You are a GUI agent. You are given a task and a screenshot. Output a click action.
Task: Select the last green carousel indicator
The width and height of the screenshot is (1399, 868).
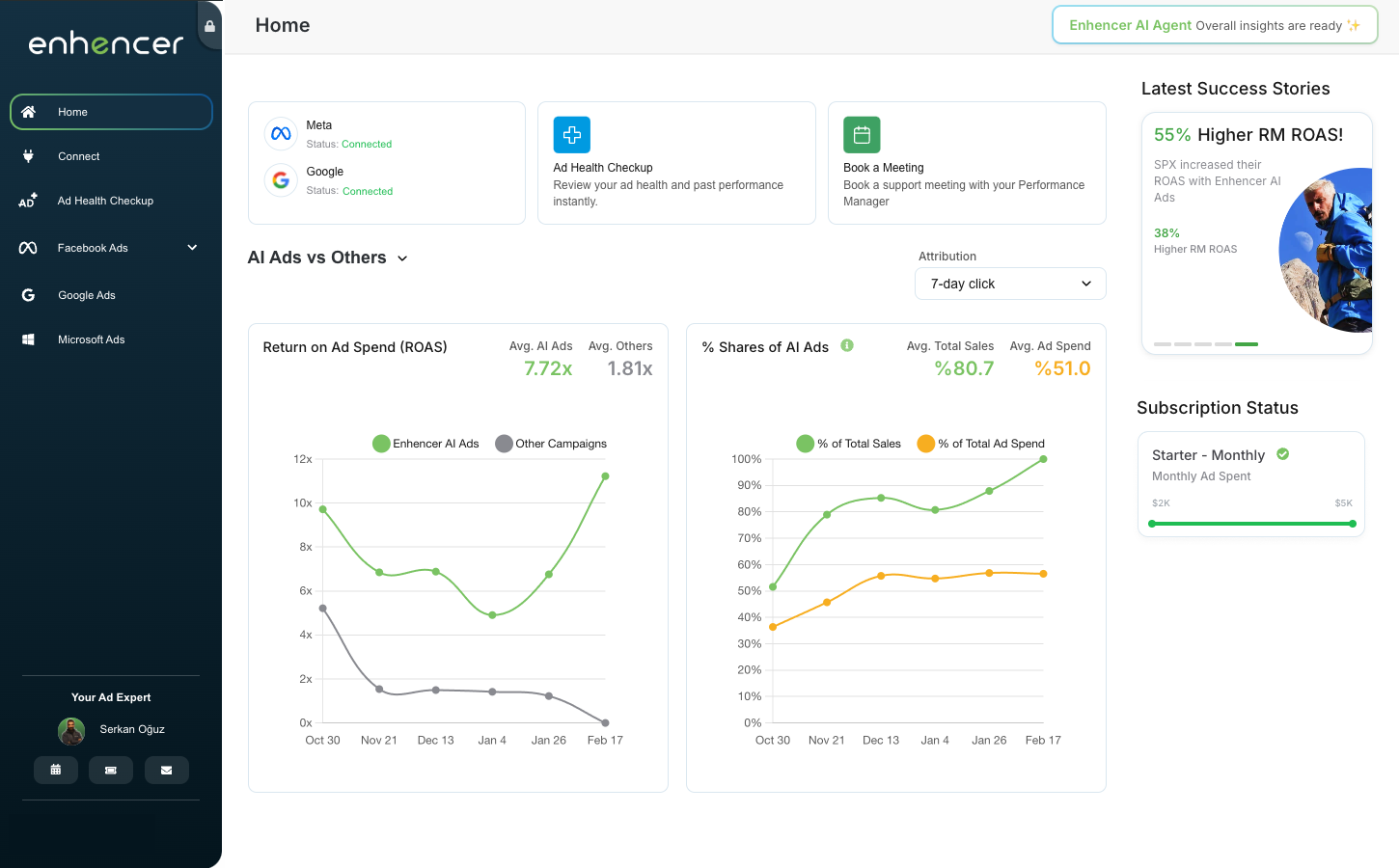coord(1247,344)
